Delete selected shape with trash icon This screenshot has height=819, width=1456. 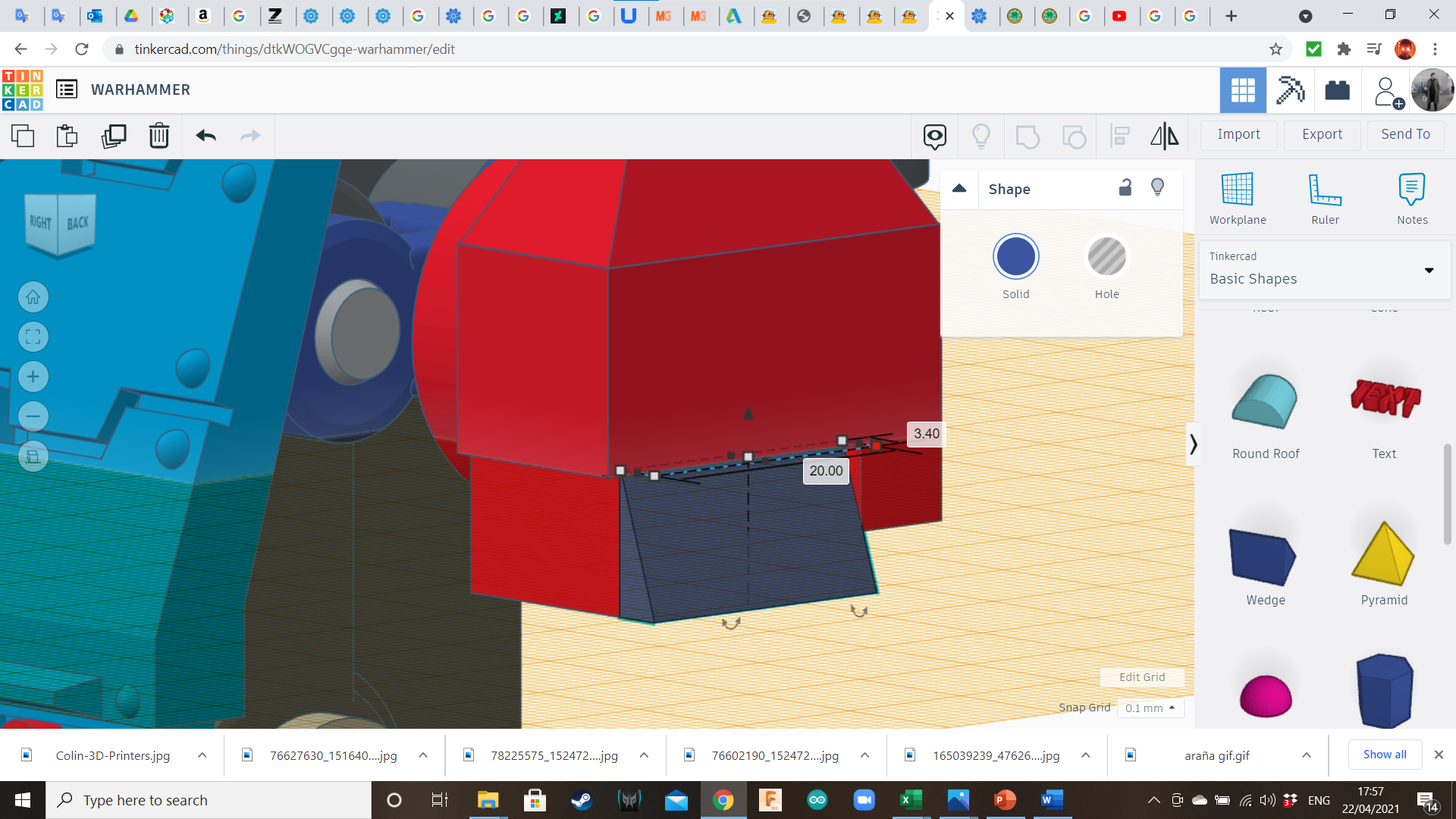158,136
